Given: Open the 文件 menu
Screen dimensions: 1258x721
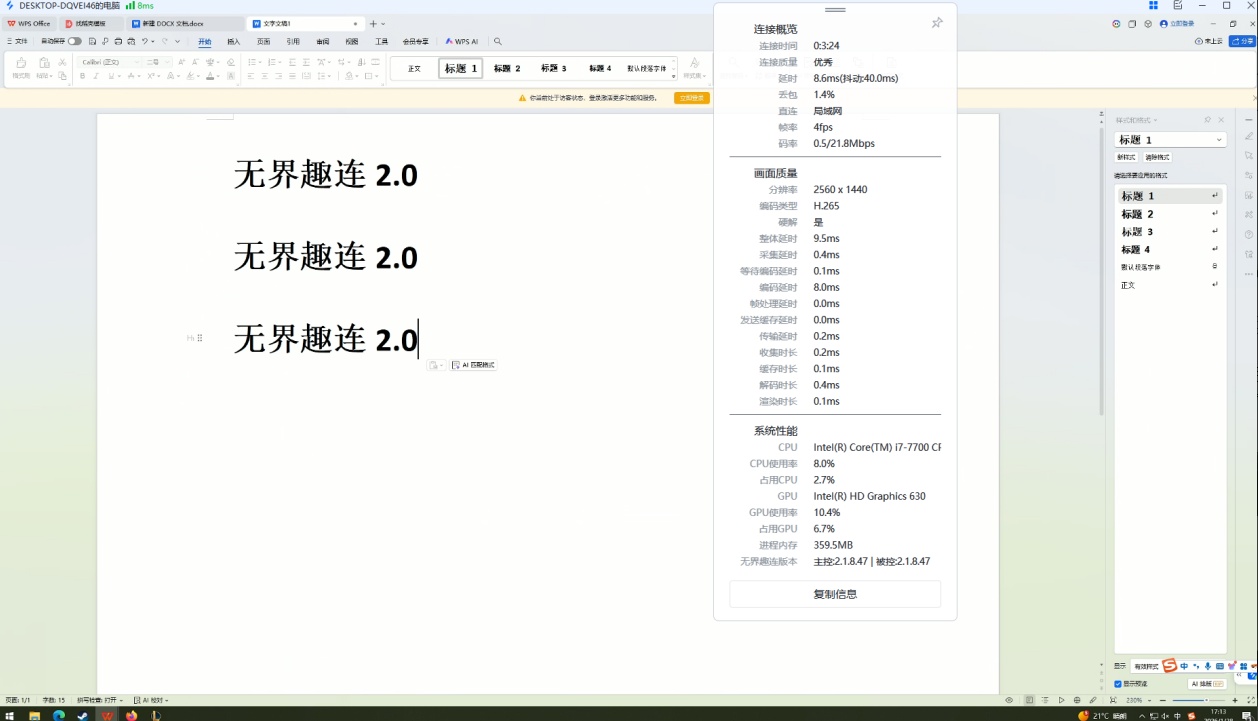Looking at the screenshot, I should (x=17, y=41).
